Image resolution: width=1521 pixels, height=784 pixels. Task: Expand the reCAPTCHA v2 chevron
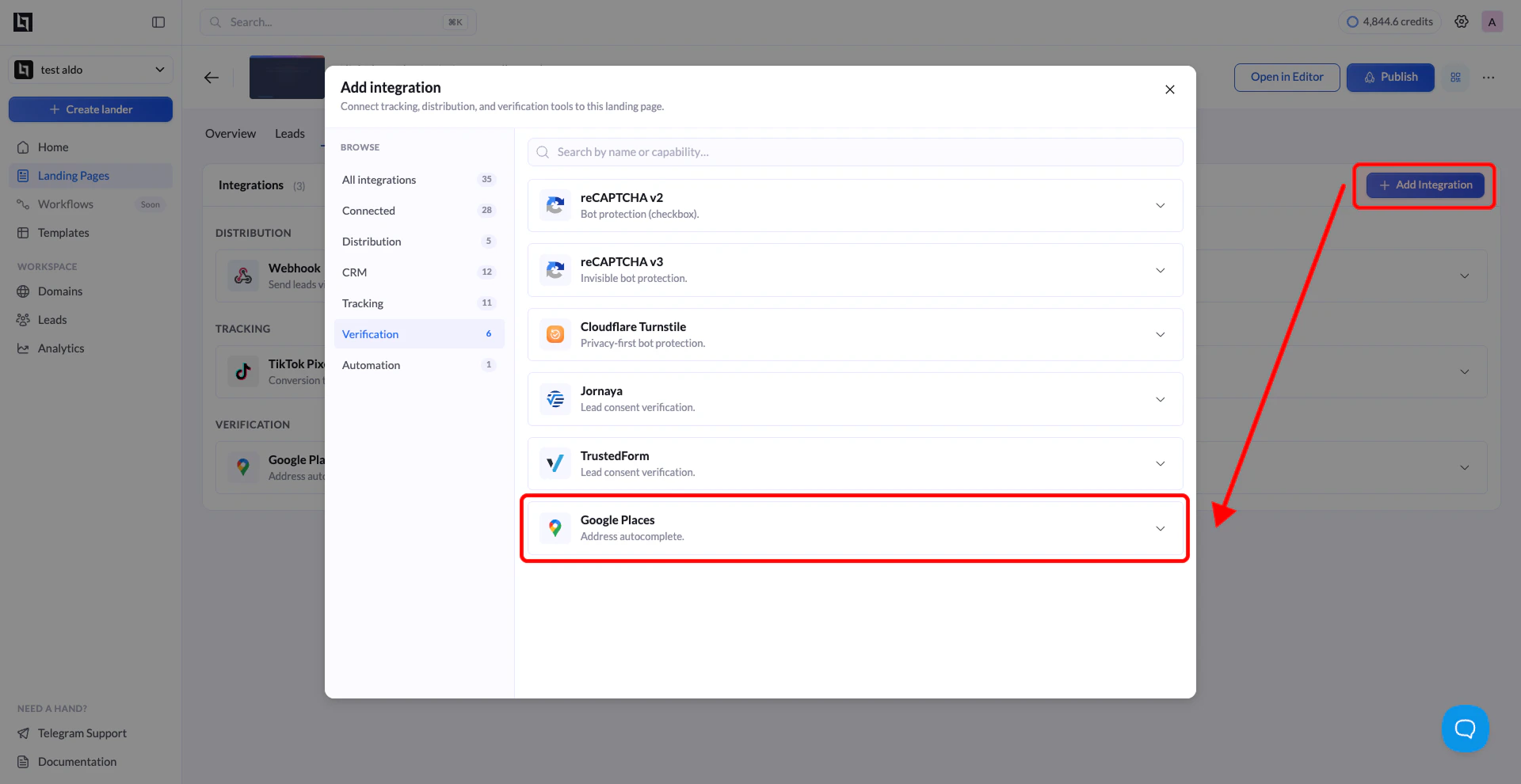(1160, 206)
